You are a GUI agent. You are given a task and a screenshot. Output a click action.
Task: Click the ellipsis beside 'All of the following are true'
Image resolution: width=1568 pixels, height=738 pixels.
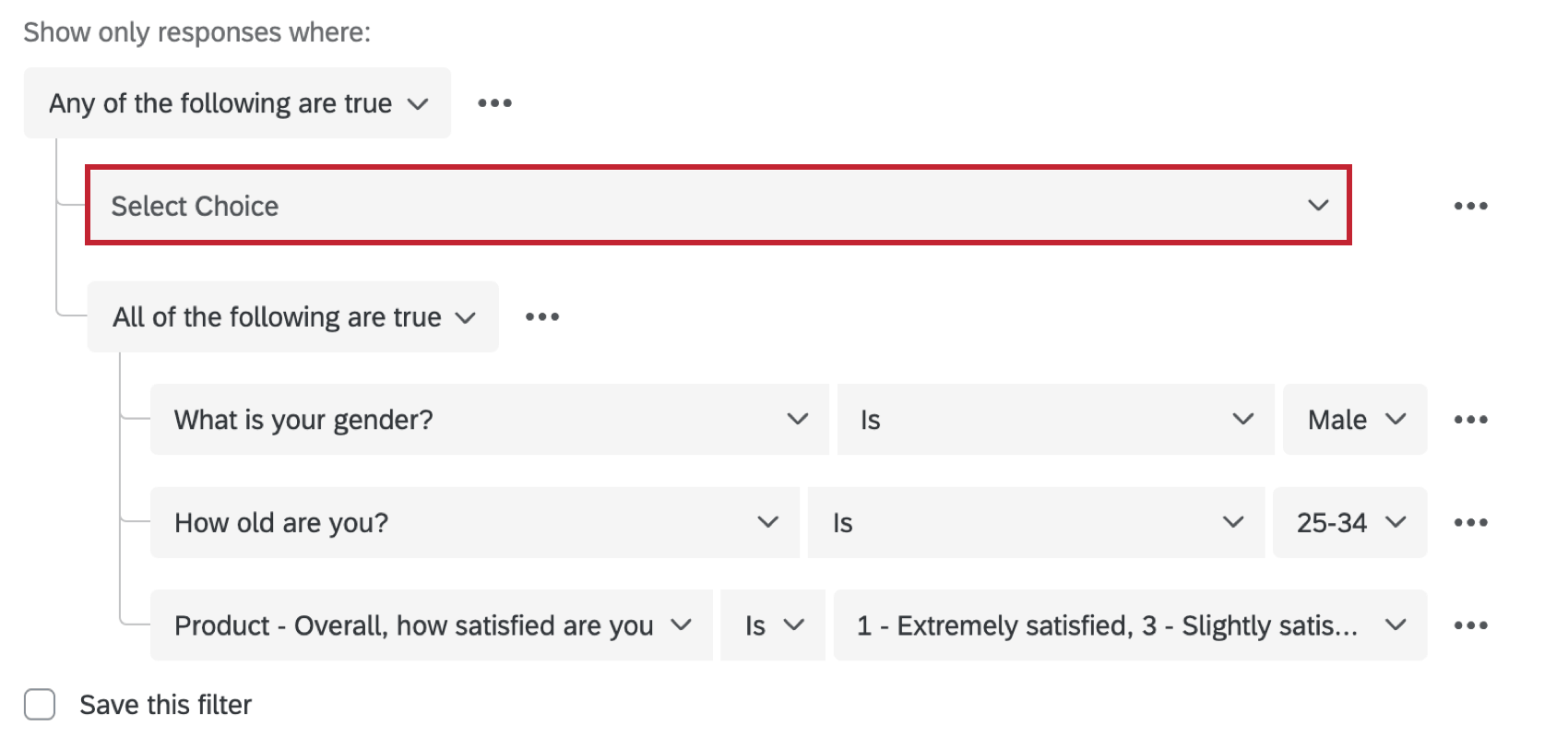coord(541,315)
